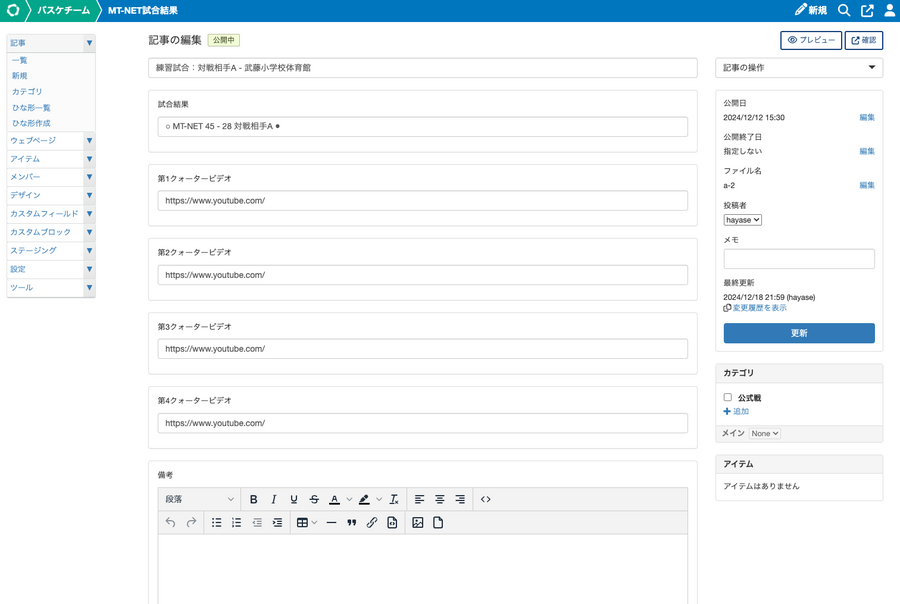Create a new entry via header 新規 pencil
The height and width of the screenshot is (604, 900).
811,10
